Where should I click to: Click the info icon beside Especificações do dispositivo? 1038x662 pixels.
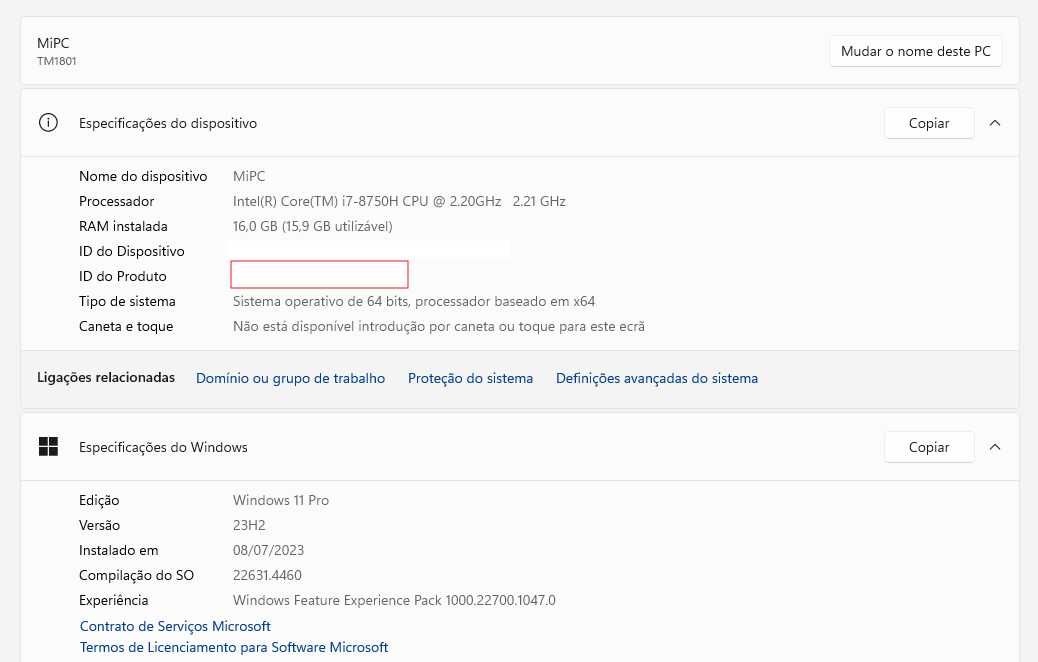coord(48,122)
